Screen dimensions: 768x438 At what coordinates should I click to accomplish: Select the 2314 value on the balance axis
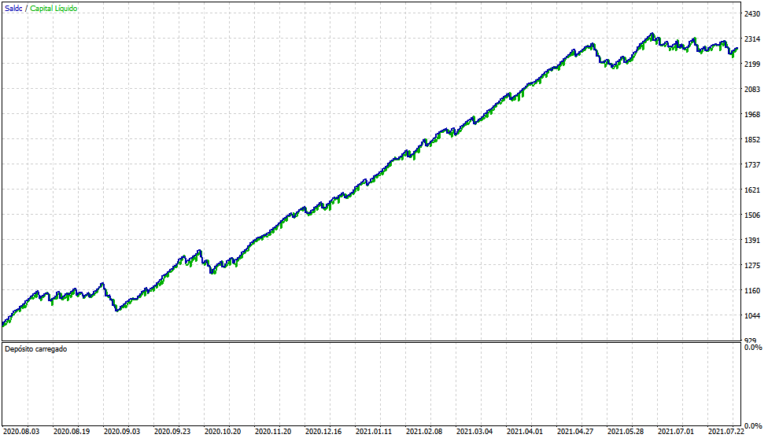pos(752,39)
